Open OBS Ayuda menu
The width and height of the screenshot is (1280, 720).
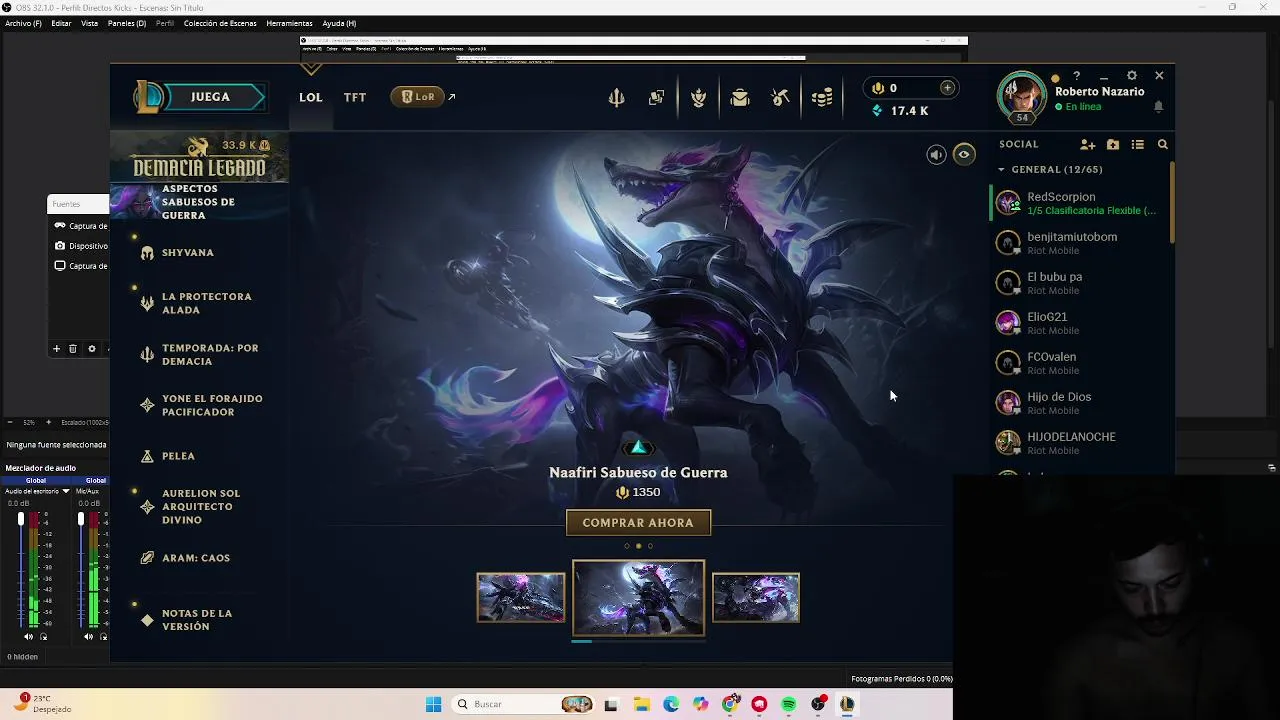pyautogui.click(x=339, y=23)
